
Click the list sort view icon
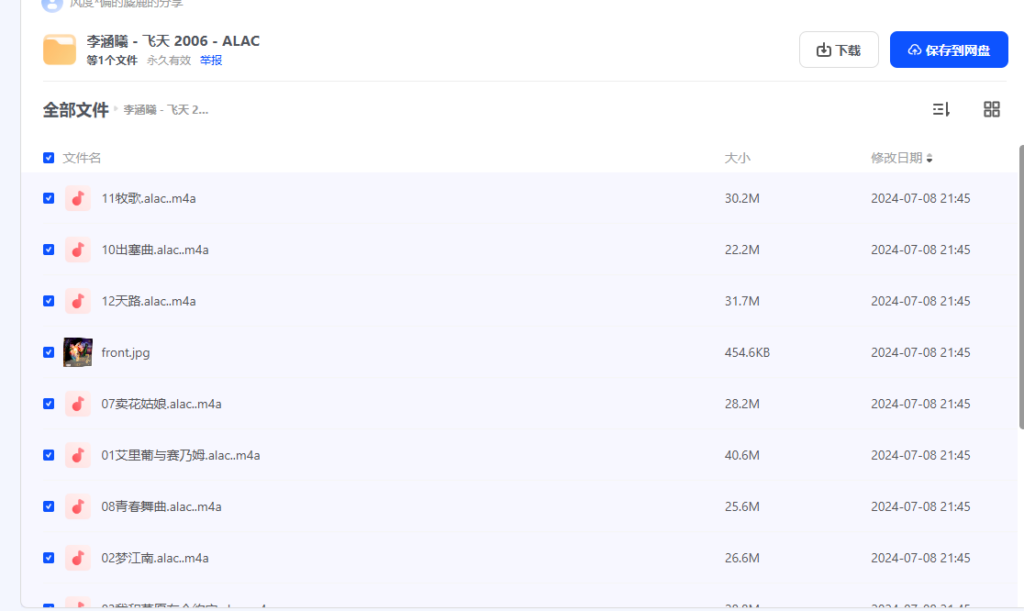[940, 110]
